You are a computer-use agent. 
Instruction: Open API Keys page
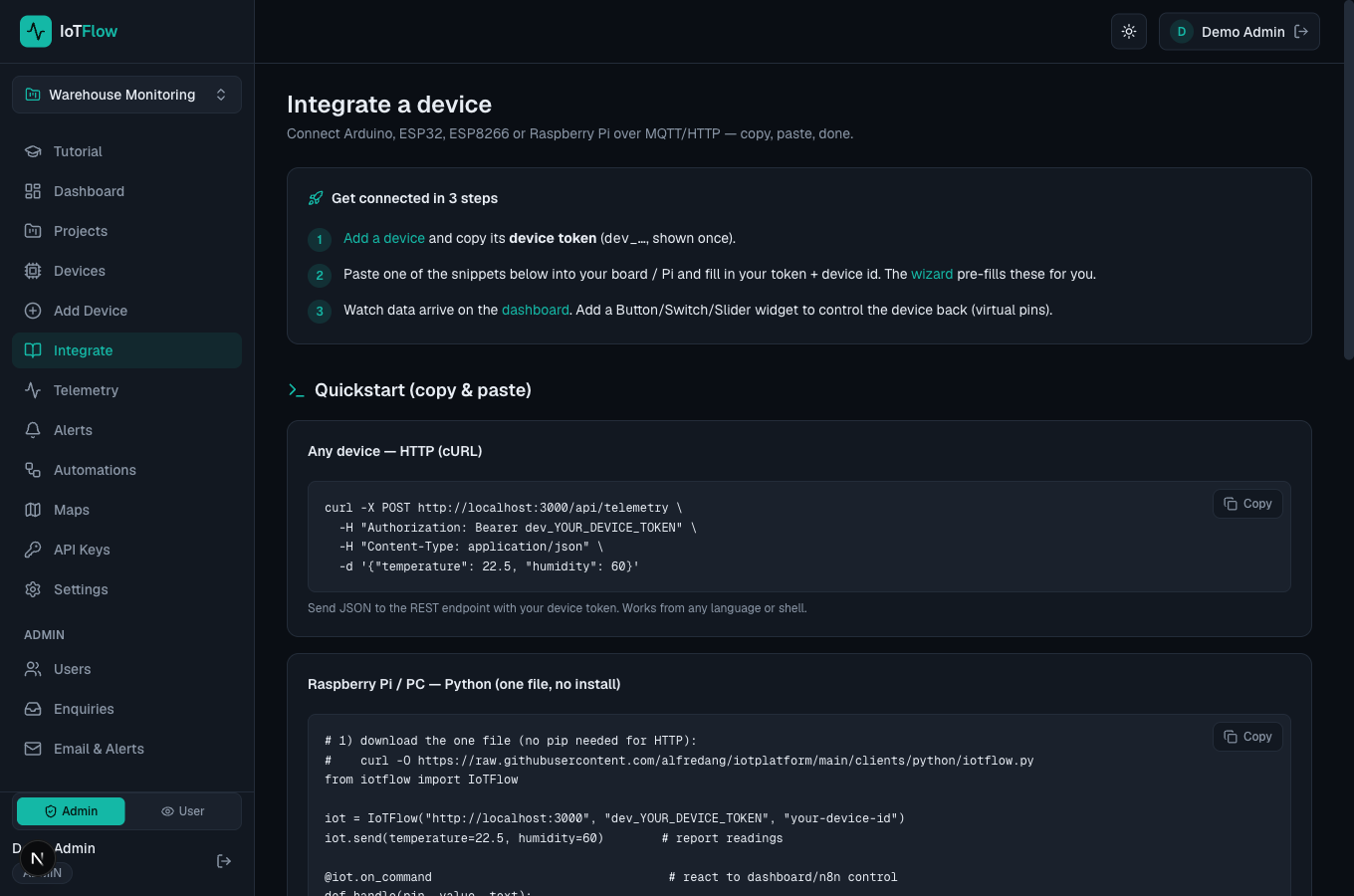126,550
